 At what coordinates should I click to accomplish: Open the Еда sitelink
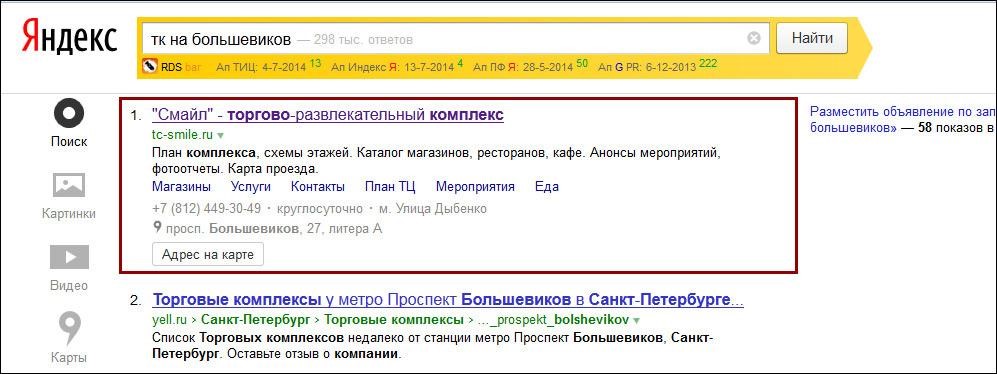point(547,187)
